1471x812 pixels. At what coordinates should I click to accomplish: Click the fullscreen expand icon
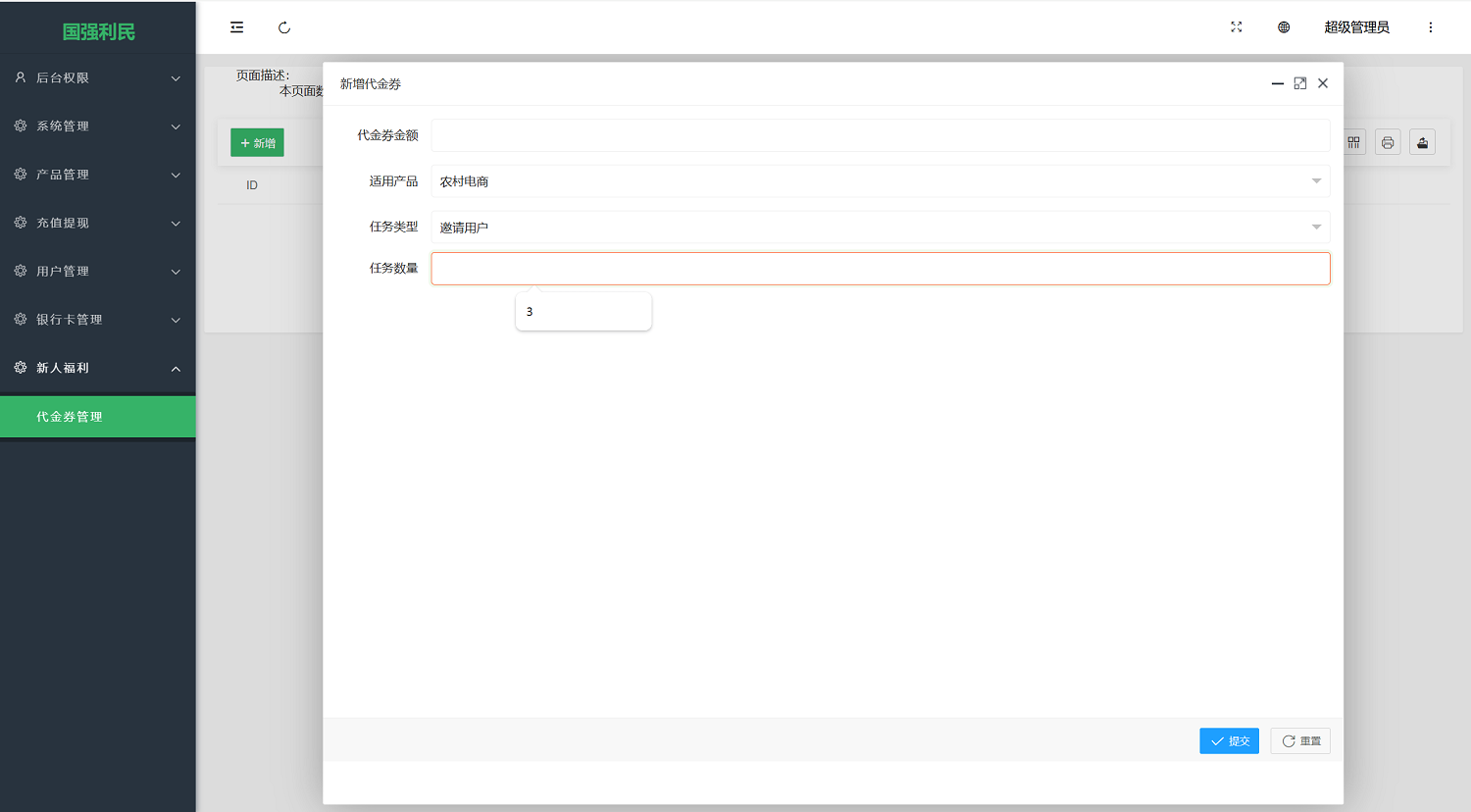[1236, 26]
